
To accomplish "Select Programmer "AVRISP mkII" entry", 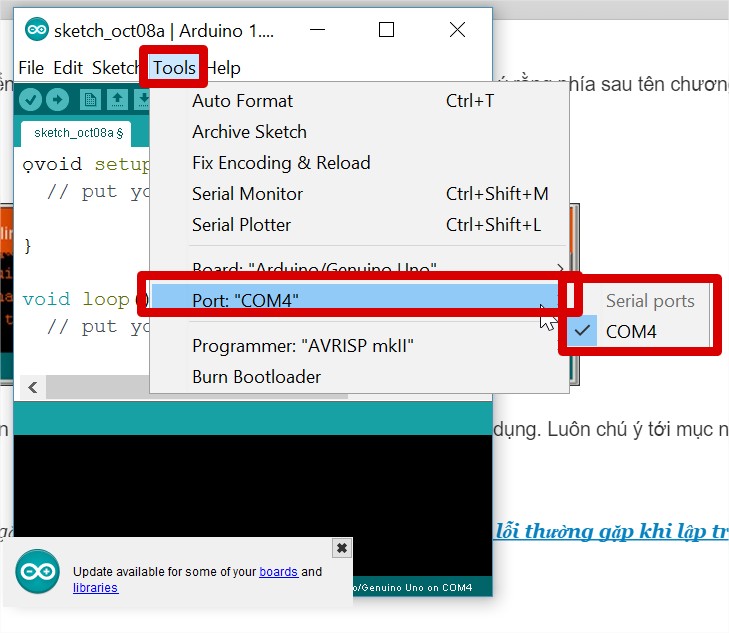I will 359,346.
